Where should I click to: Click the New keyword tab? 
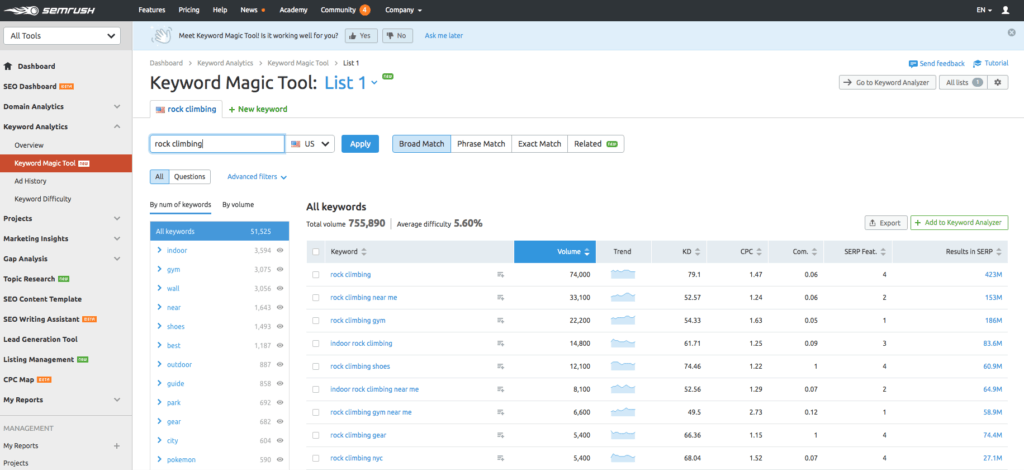click(258, 109)
